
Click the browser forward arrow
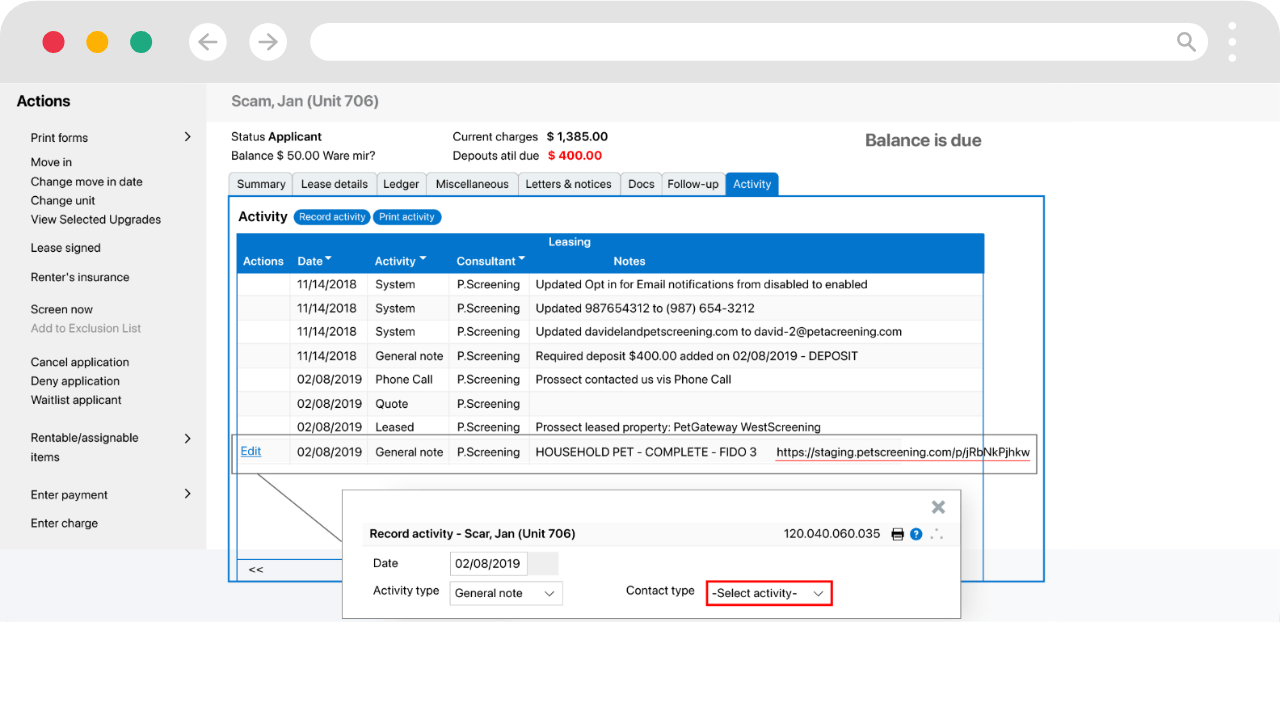pos(268,42)
